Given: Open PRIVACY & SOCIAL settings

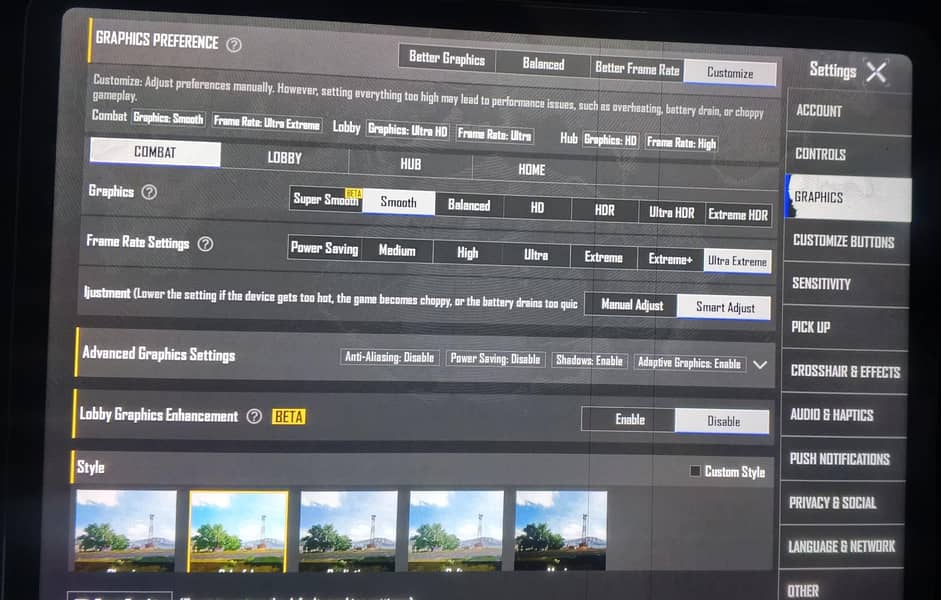Looking at the screenshot, I should point(842,502).
